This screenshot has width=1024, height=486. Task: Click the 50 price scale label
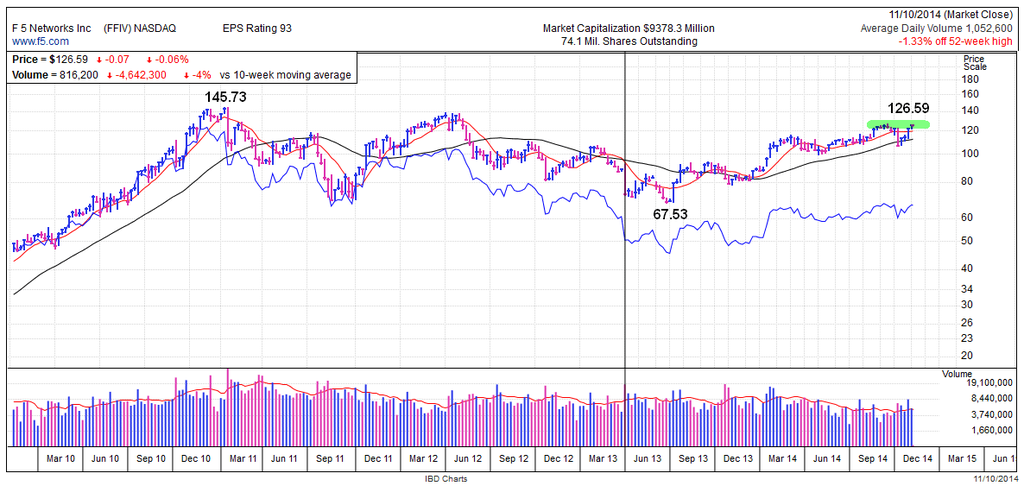tap(969, 240)
